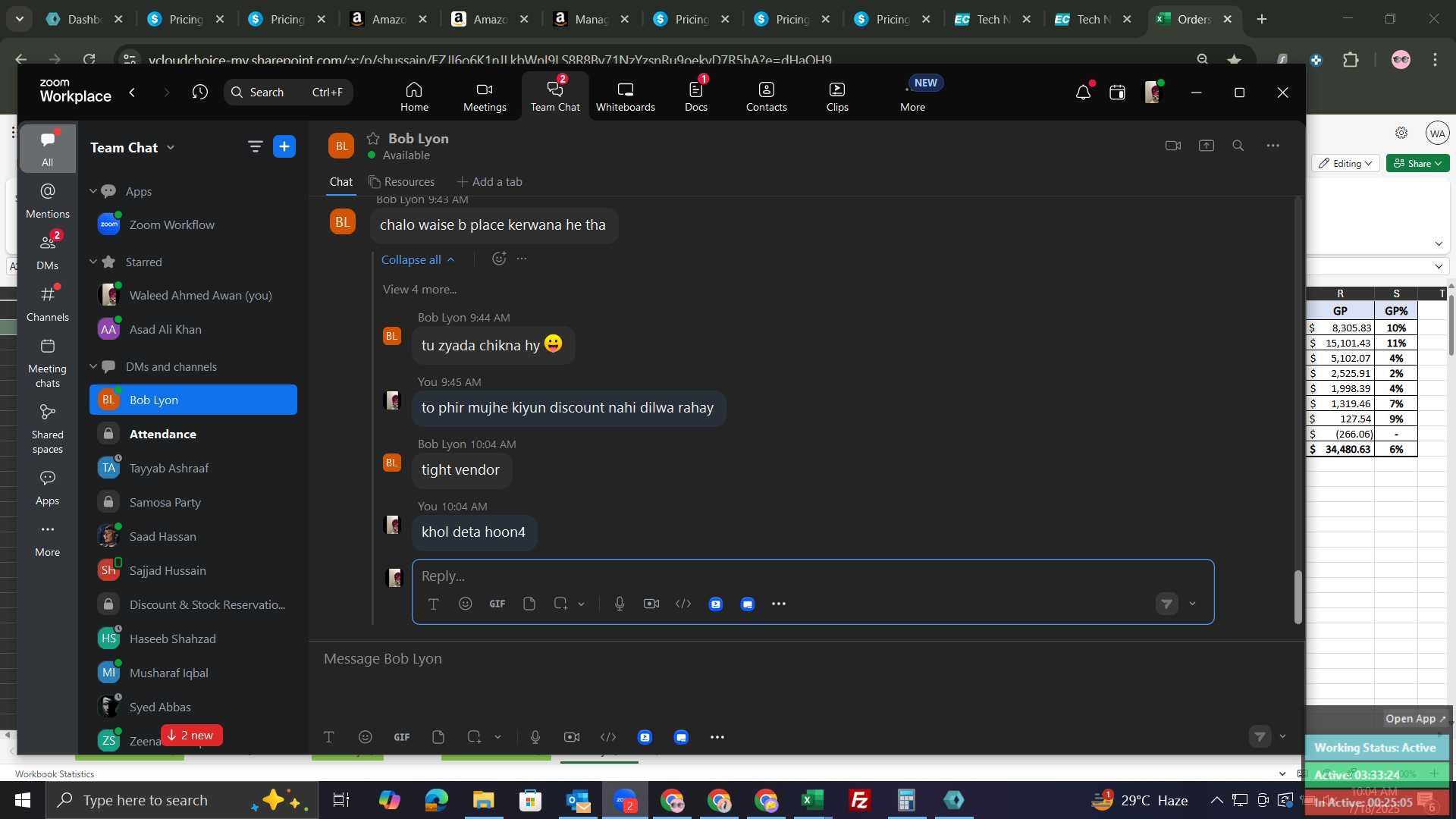Viewport: 1456px width, 819px height.
Task: Open Meetings tab in Zoom
Action: (485, 96)
